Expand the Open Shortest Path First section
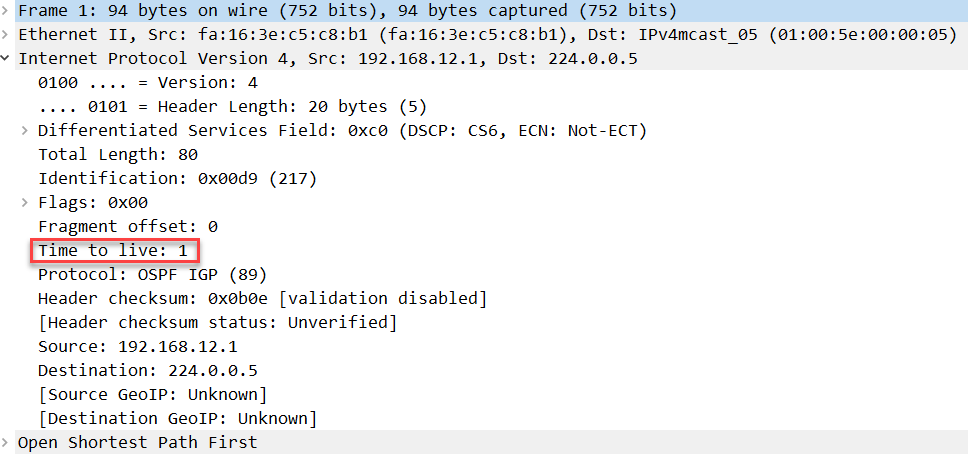Image resolution: width=968 pixels, height=458 pixels. point(5,442)
